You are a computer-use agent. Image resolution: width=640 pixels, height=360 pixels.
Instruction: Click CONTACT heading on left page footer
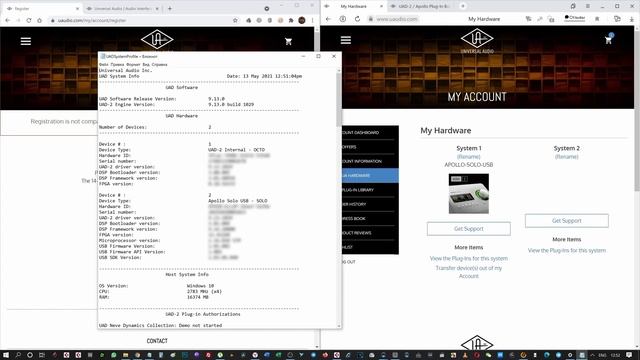157,341
